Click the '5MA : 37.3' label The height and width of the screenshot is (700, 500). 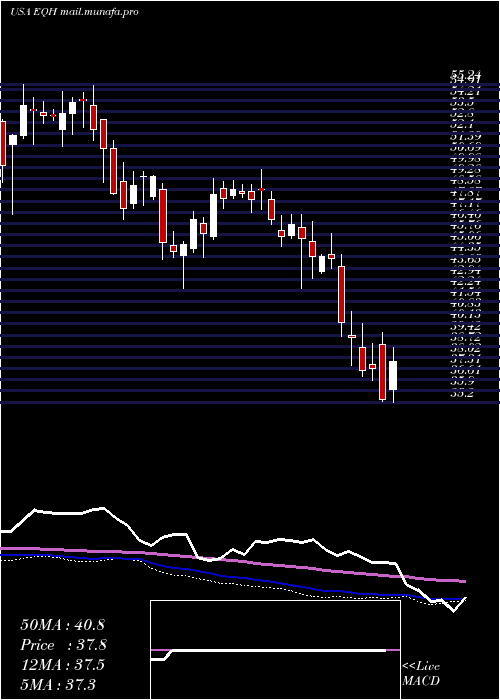click(x=58, y=684)
